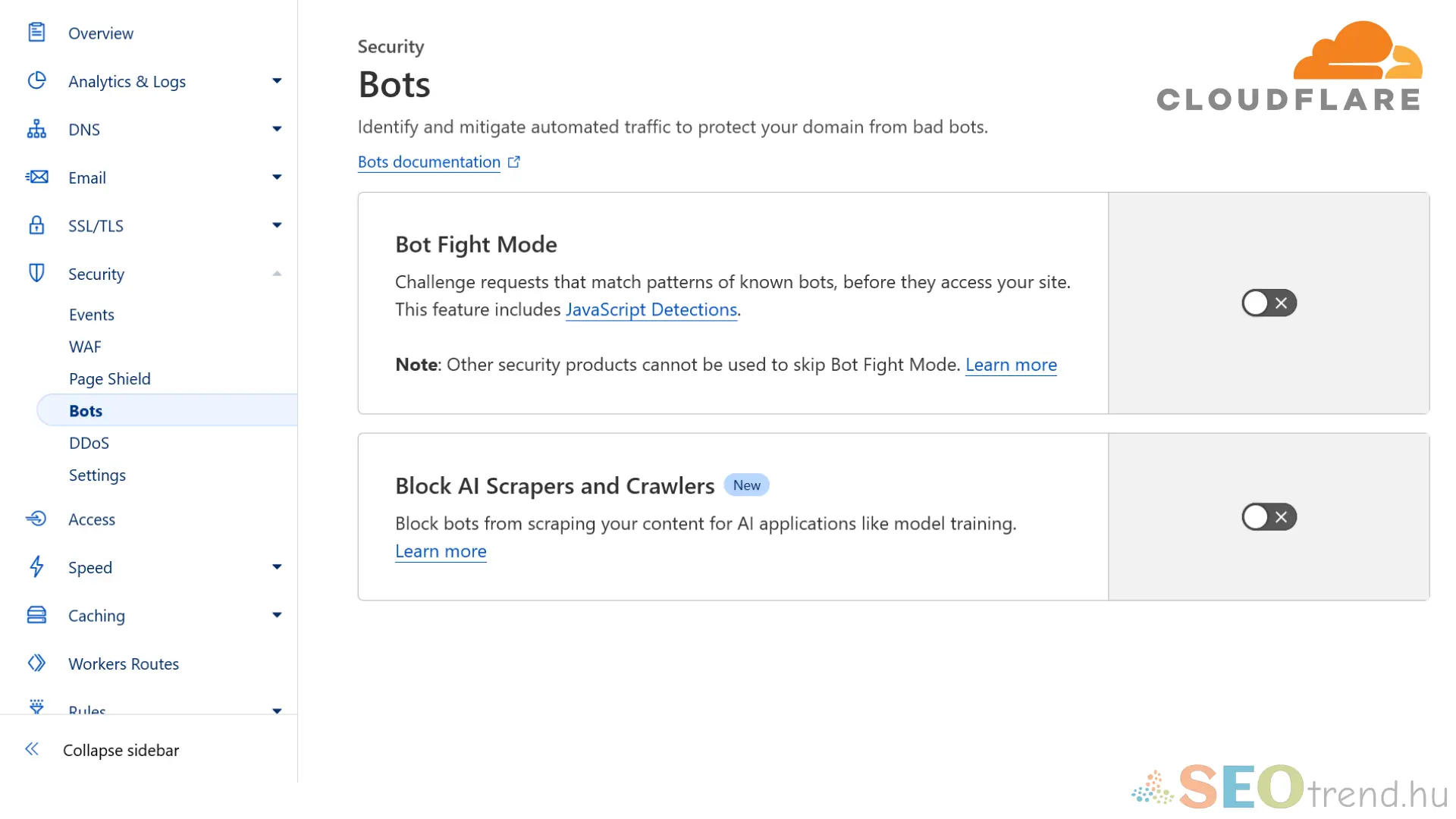Expand the Caching section arrow
This screenshot has height=819, width=1456.
coord(277,615)
